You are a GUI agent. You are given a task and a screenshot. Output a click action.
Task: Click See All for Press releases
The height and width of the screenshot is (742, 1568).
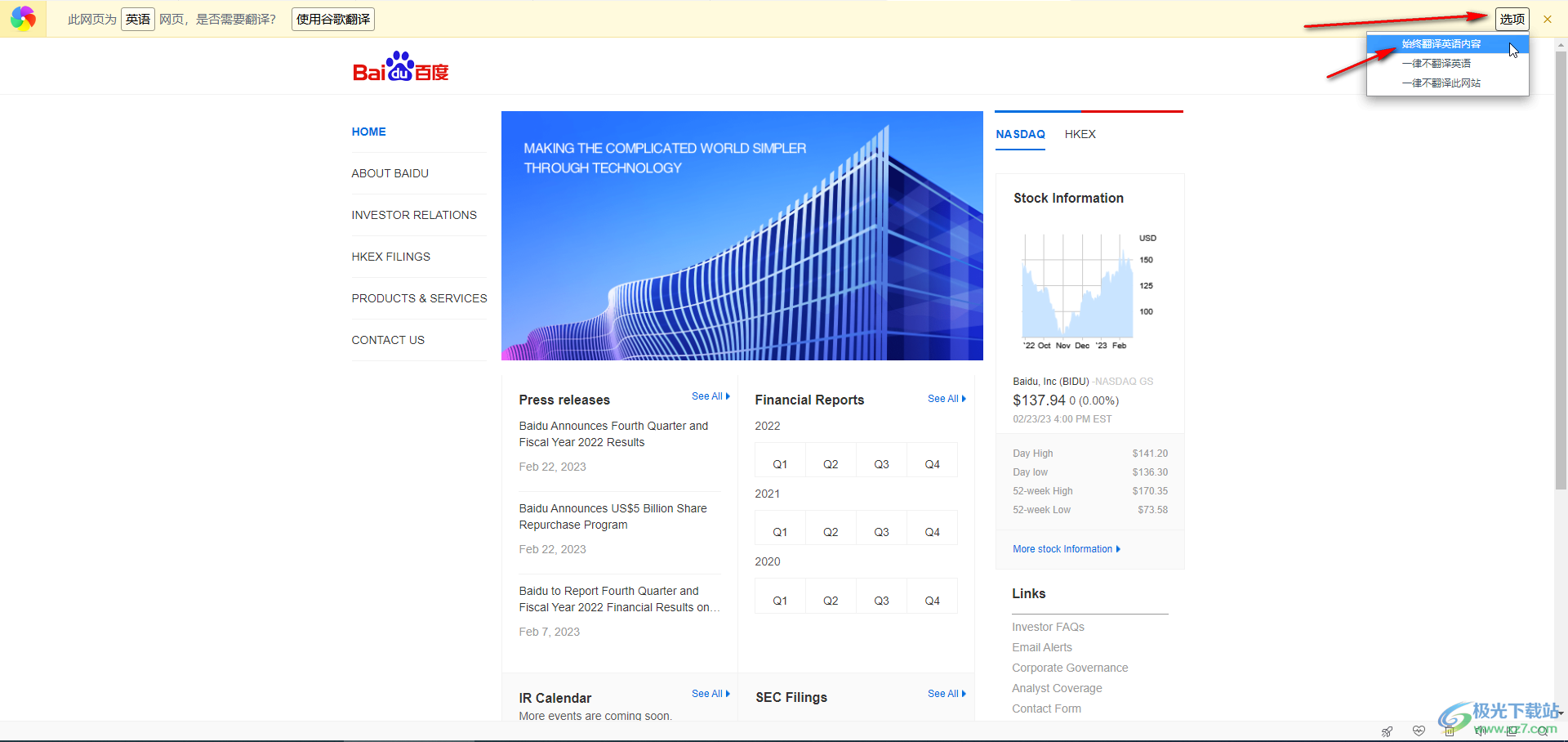[x=710, y=396]
